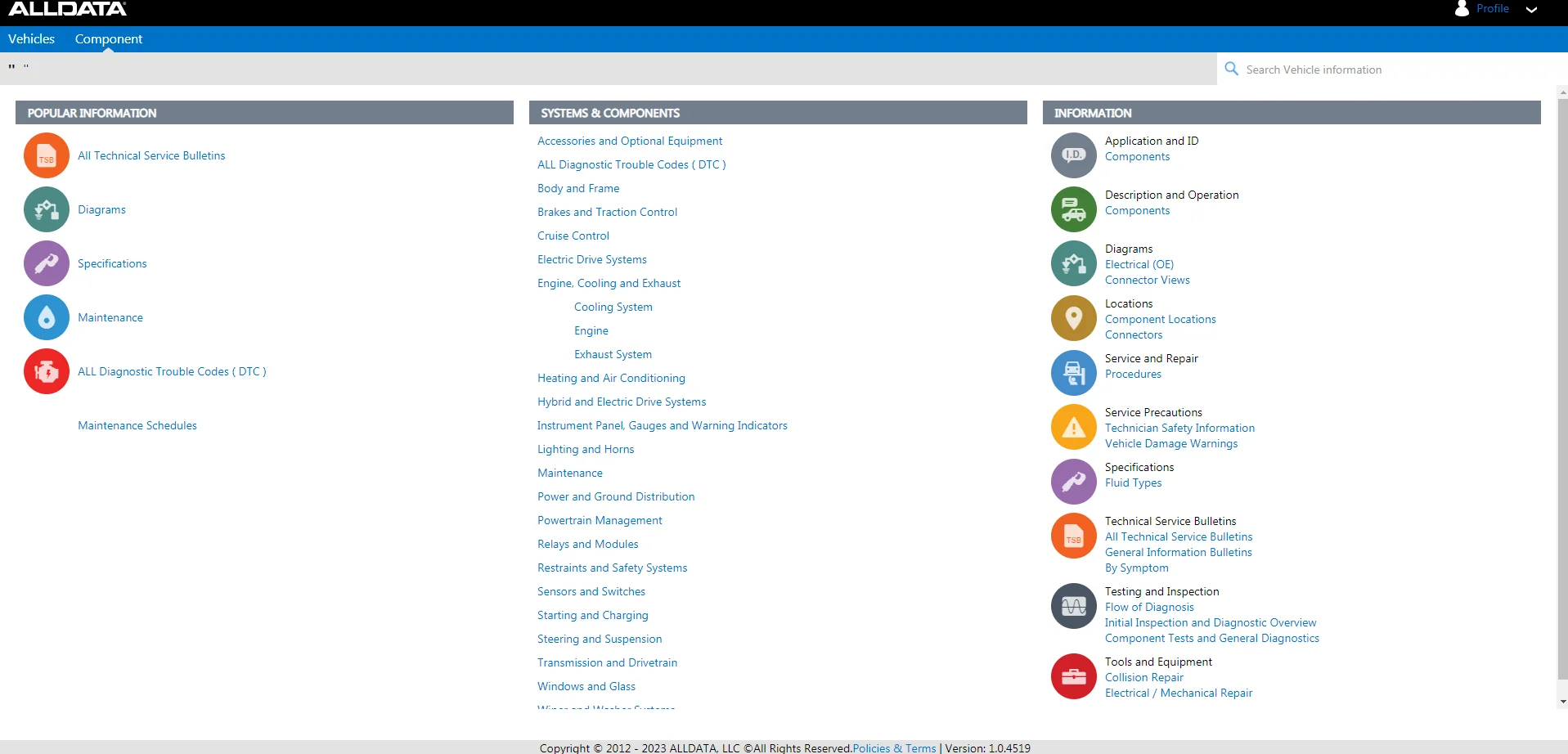Open All Technical Service Bulletins in Popular Information
This screenshot has width=1568, height=754.
151,155
